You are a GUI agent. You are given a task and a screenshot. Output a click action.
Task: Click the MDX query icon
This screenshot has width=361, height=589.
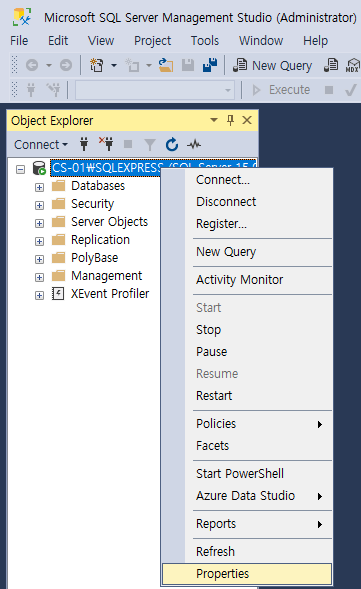click(x=353, y=65)
